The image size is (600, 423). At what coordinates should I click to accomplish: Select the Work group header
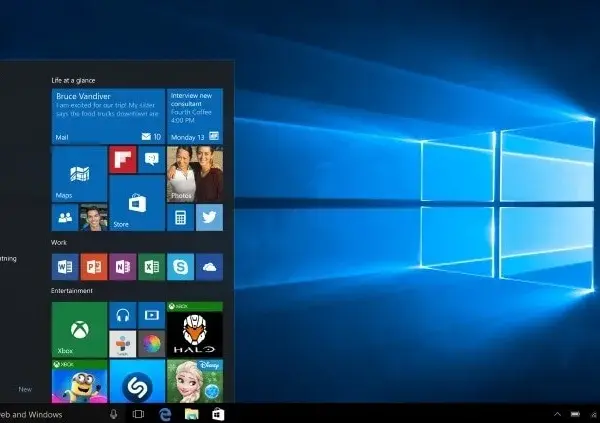(x=59, y=242)
